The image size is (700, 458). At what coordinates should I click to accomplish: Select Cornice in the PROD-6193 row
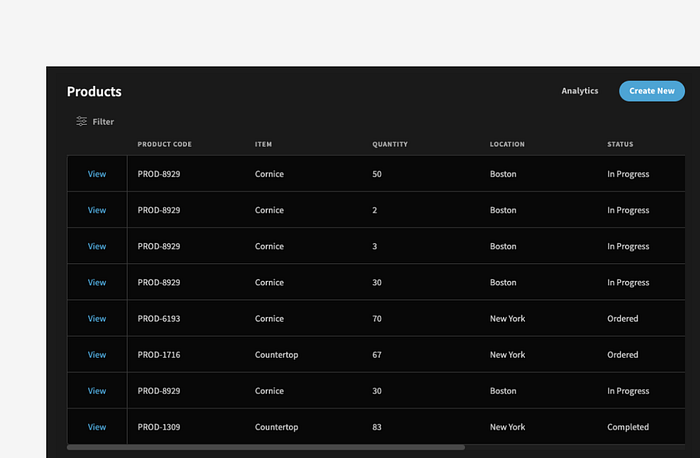point(269,319)
